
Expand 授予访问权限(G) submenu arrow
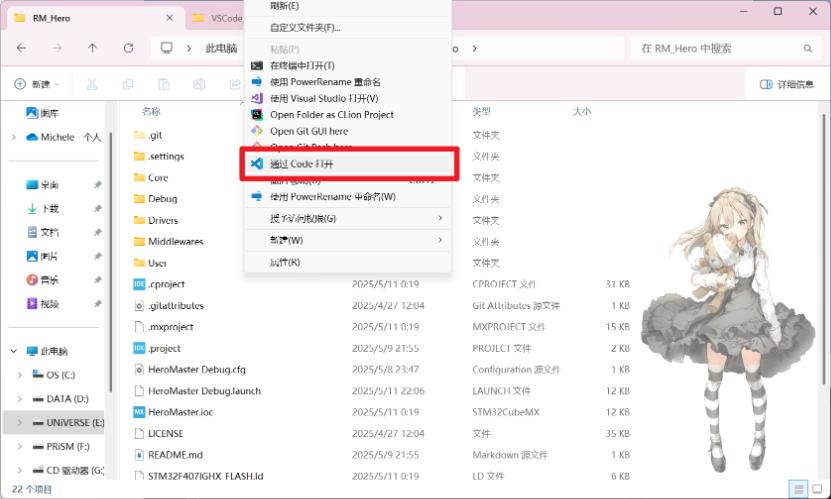coord(440,218)
